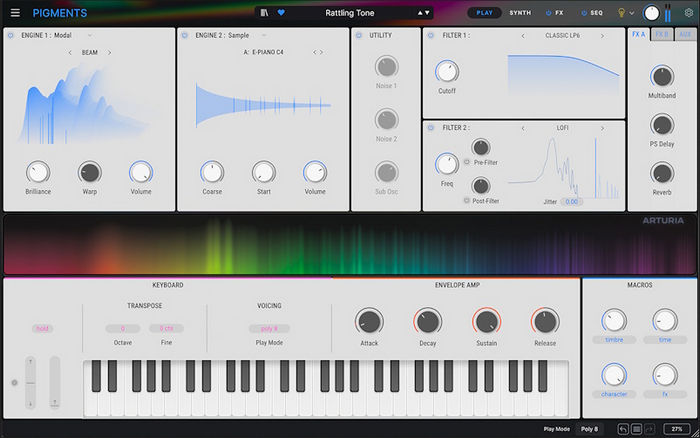Switch to the FX B tab
The width and height of the screenshot is (700, 438).
click(x=661, y=35)
